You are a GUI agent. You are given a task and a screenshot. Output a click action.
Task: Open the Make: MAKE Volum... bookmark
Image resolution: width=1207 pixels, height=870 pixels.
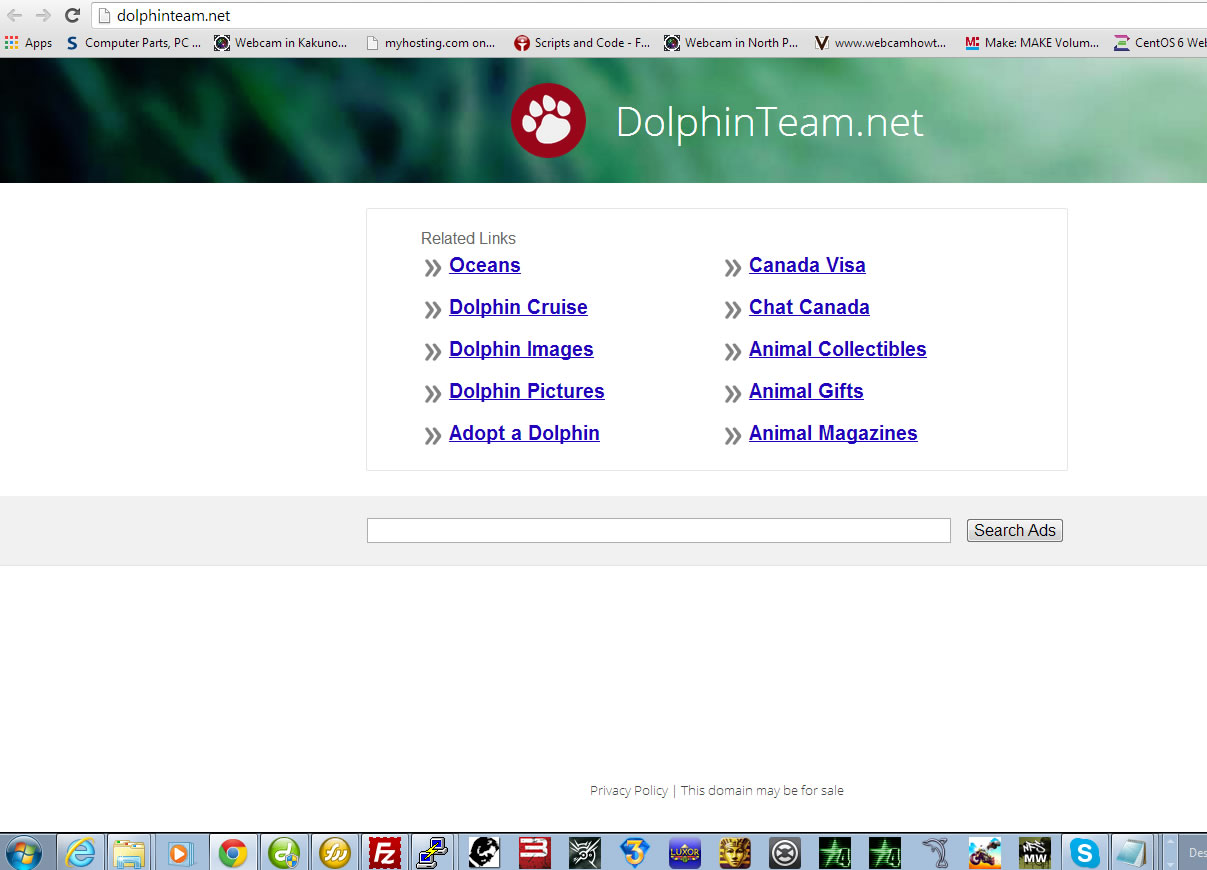click(1032, 43)
